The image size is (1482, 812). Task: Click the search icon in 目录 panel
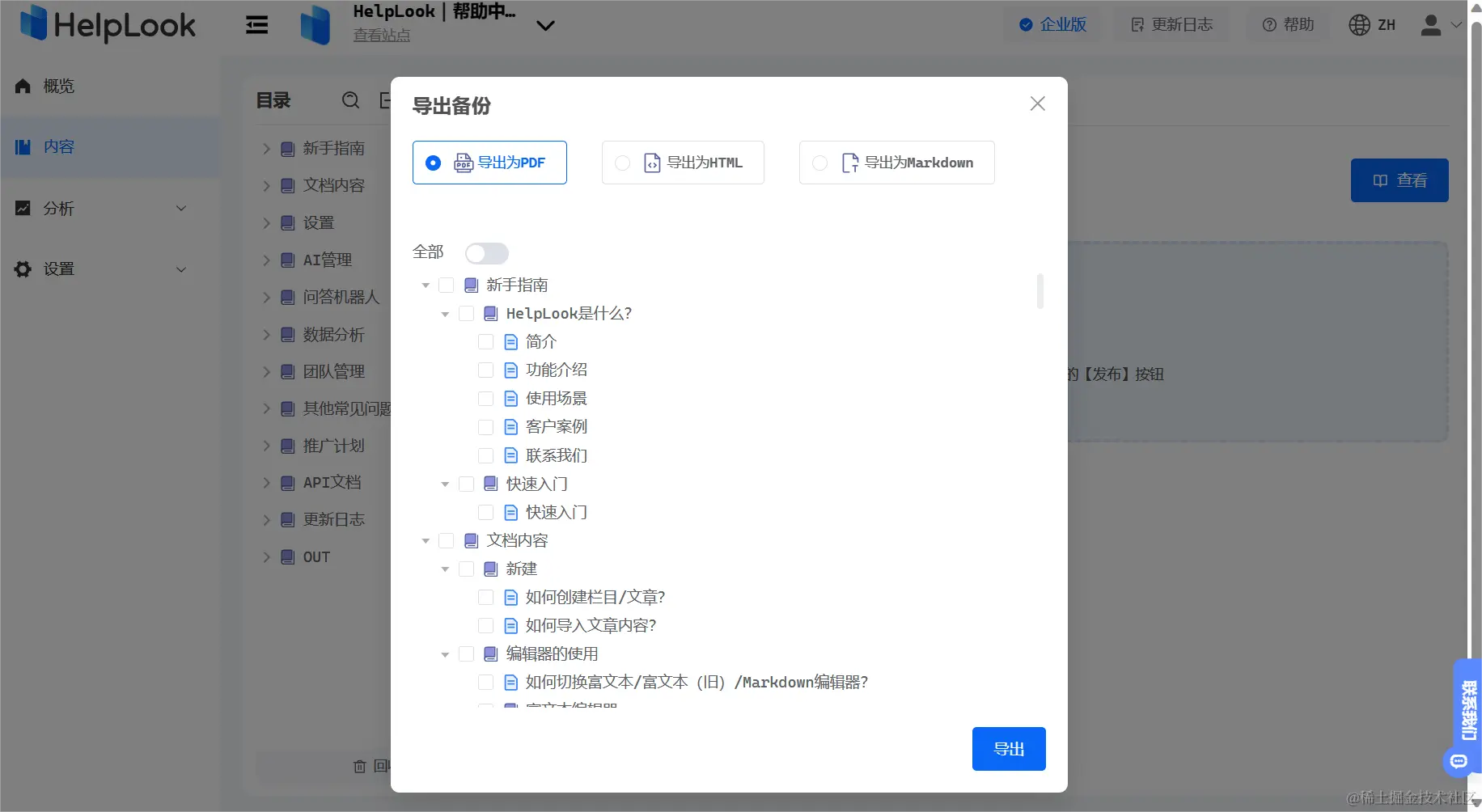[x=350, y=100]
